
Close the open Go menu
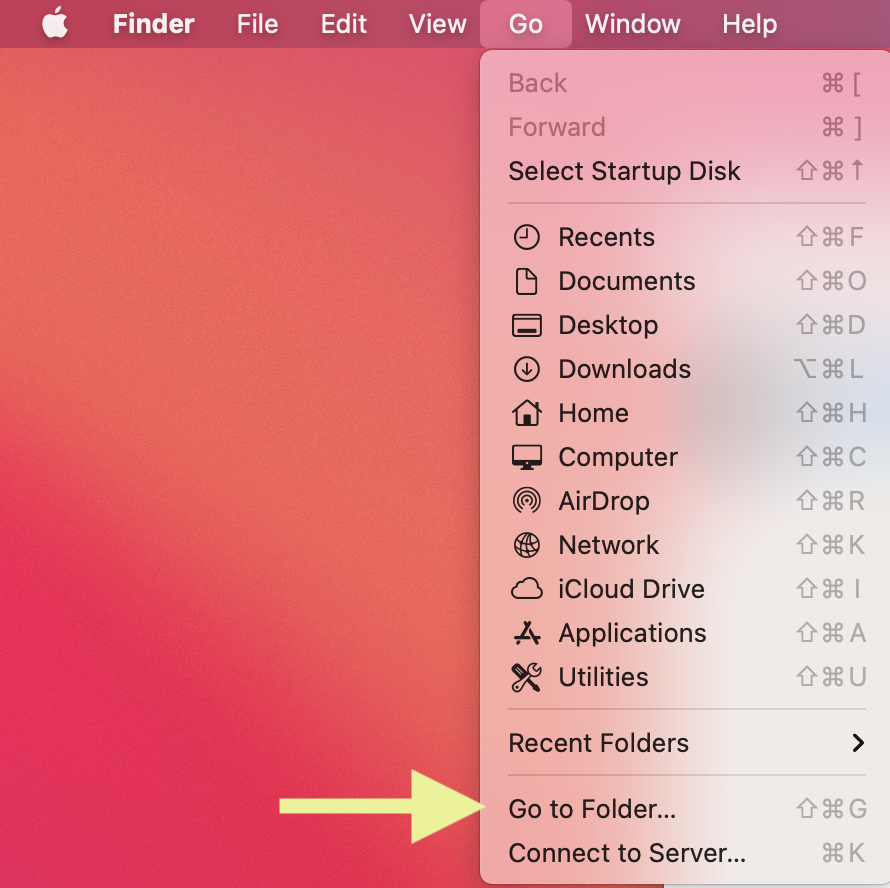[526, 24]
